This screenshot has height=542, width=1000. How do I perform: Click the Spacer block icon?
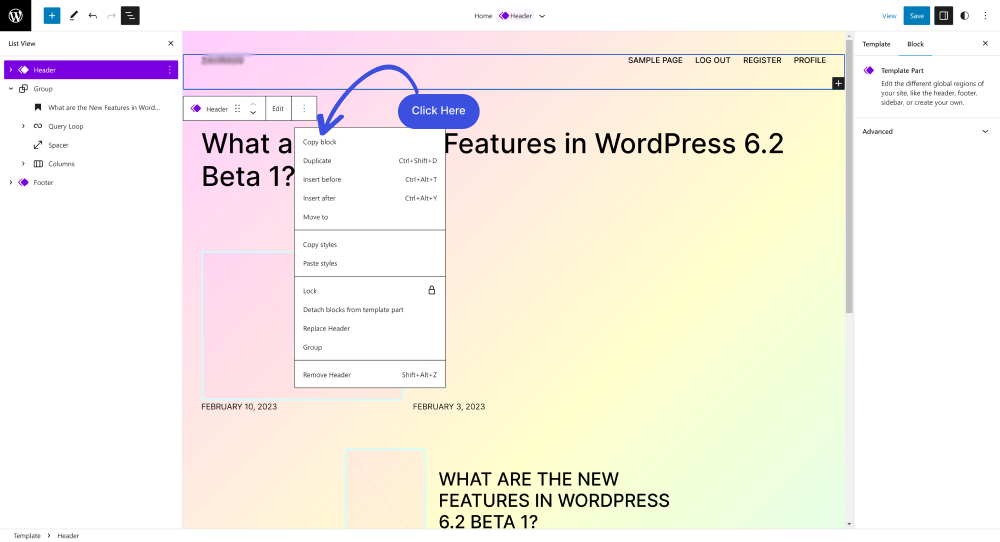pyautogui.click(x=38, y=145)
